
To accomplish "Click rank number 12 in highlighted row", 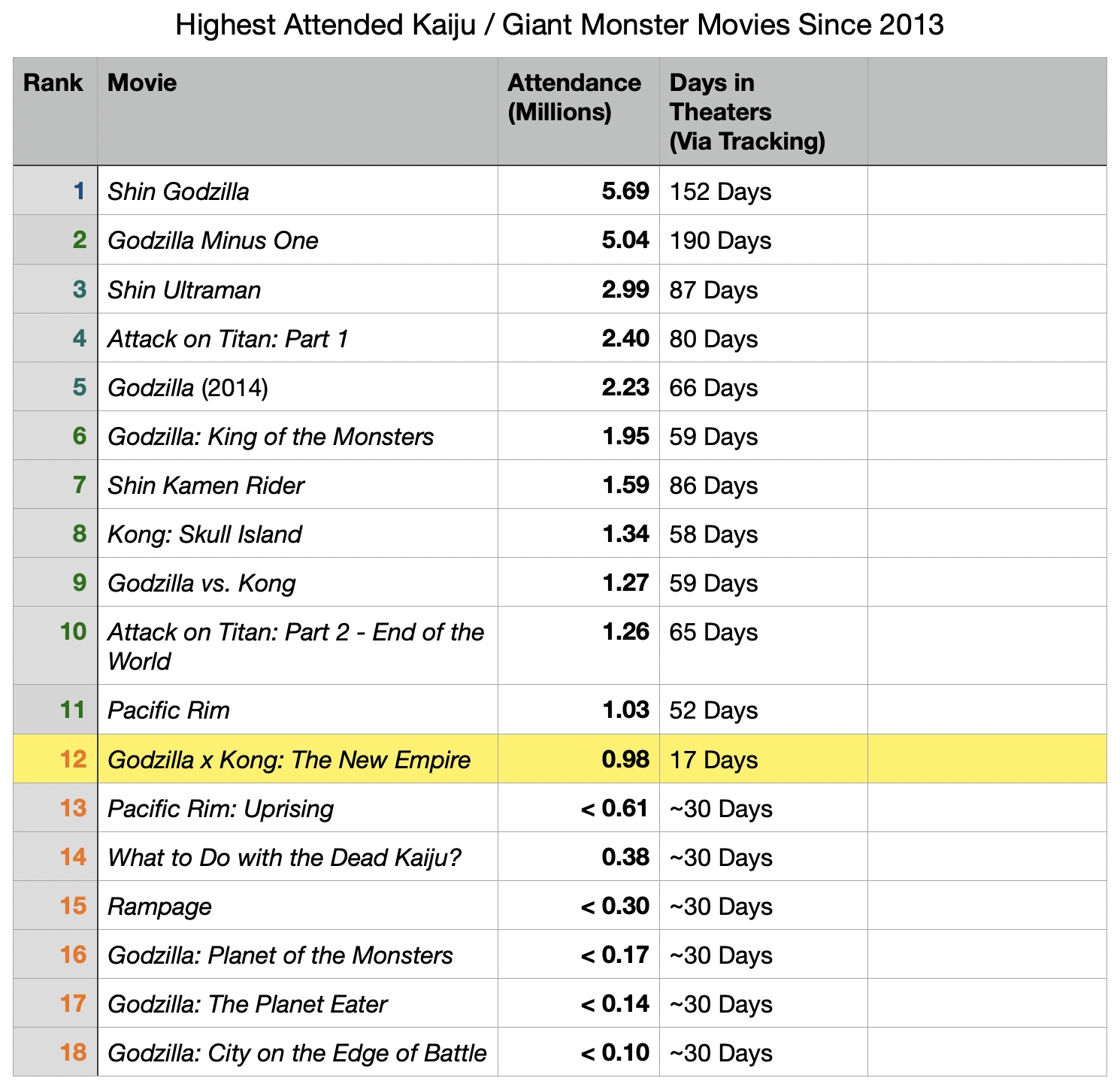I will point(55,758).
